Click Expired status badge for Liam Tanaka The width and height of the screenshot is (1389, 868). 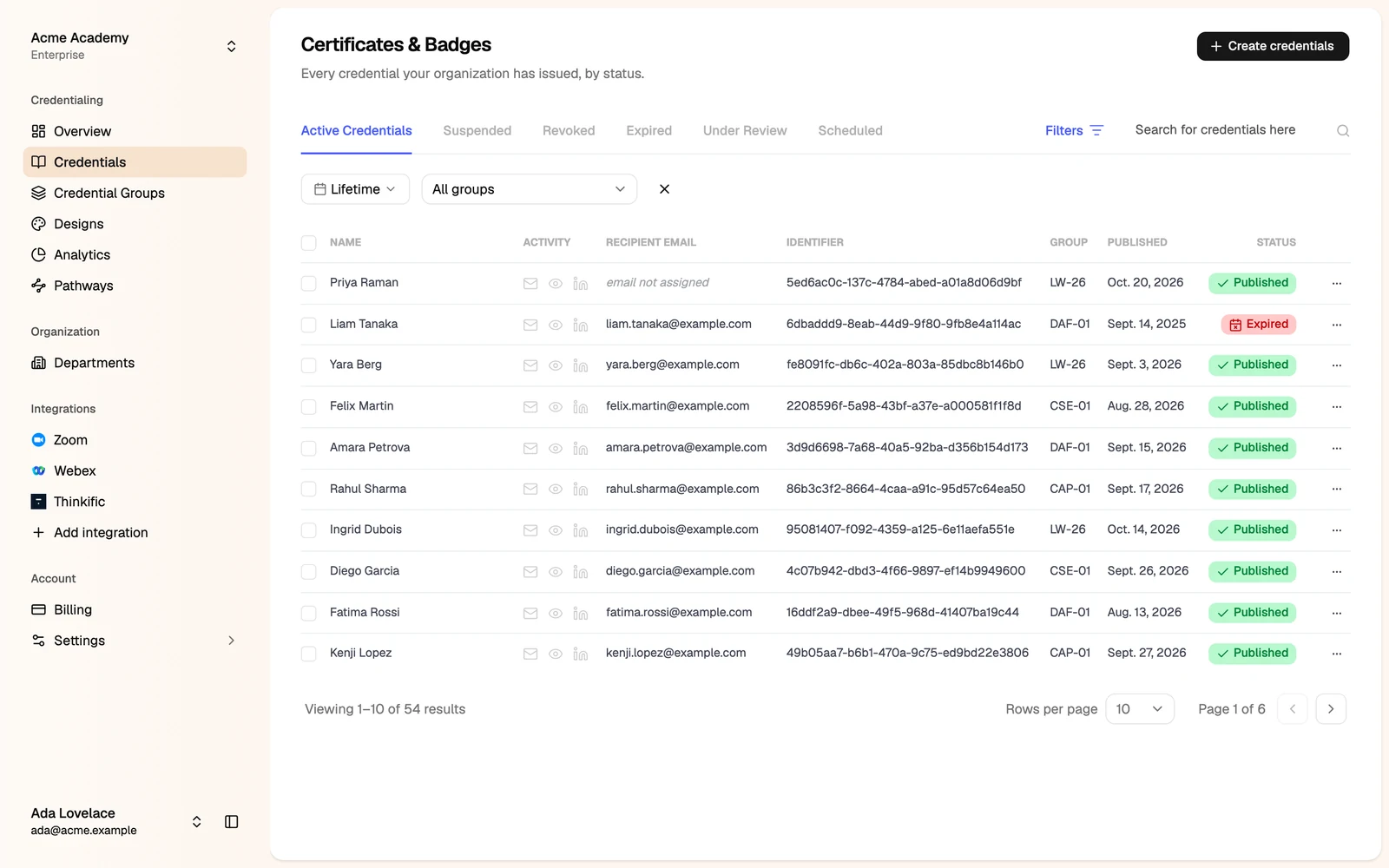[1259, 325]
